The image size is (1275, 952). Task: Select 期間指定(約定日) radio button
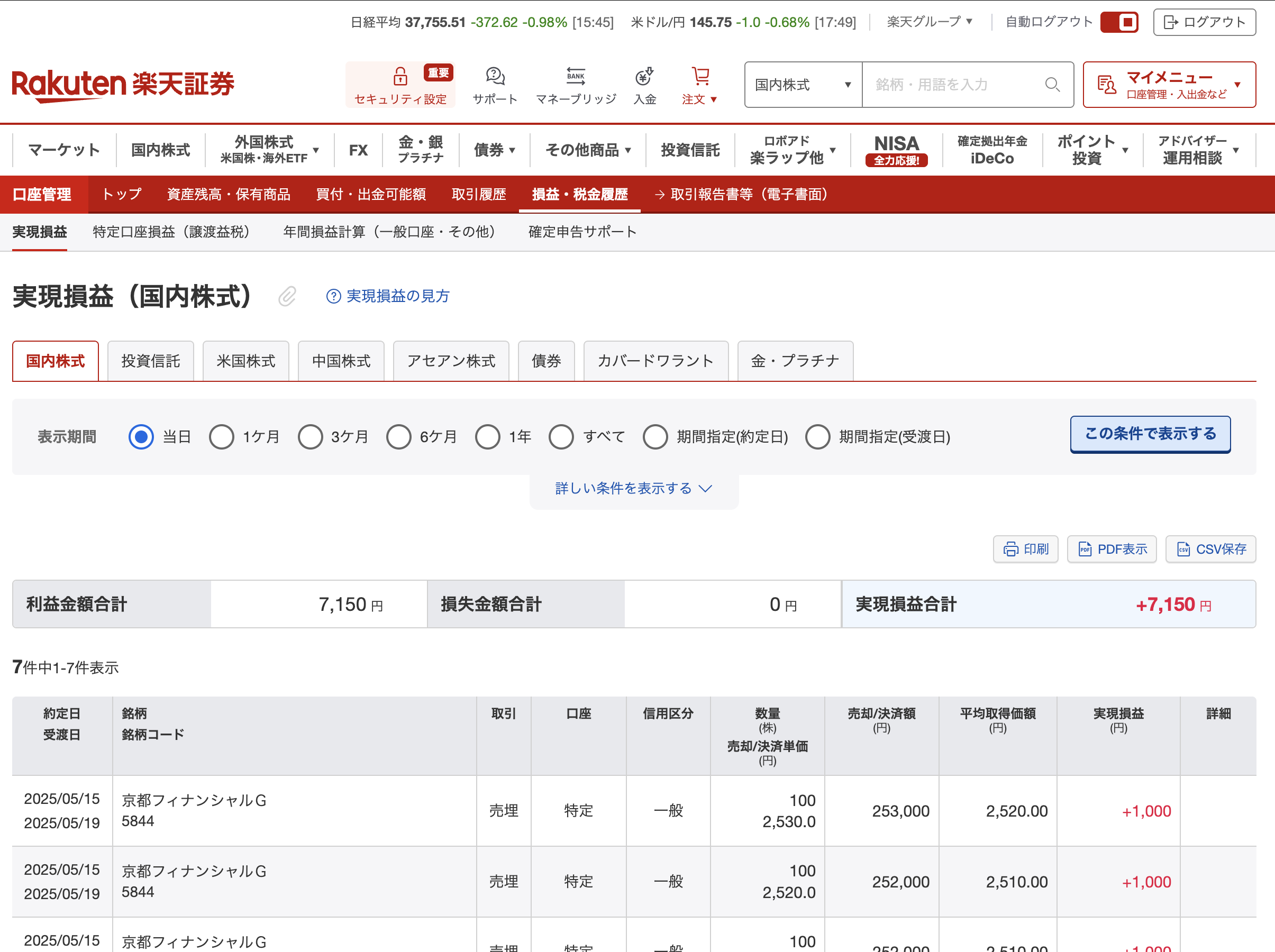point(655,437)
